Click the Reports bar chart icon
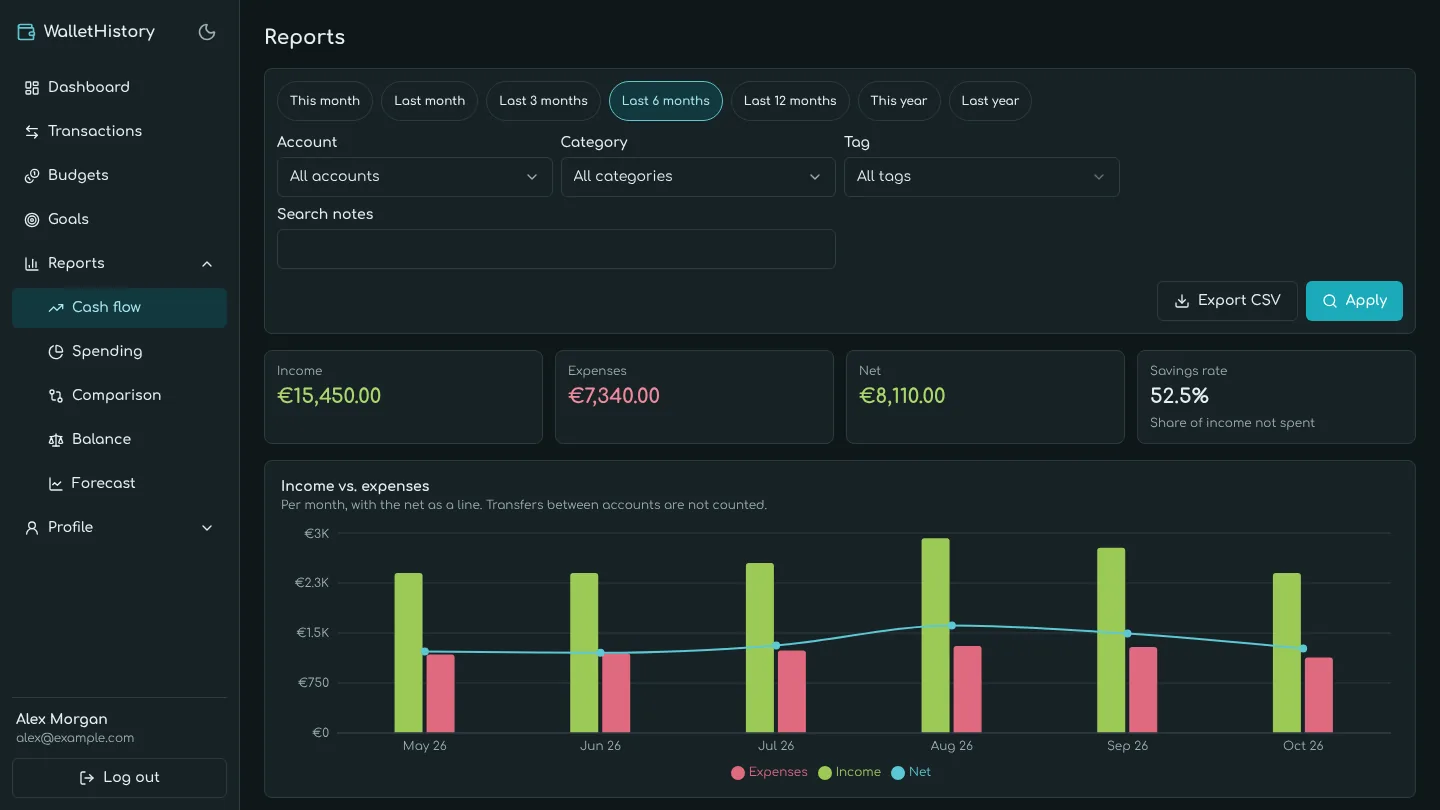Viewport: 1440px width, 810px height. [x=32, y=264]
